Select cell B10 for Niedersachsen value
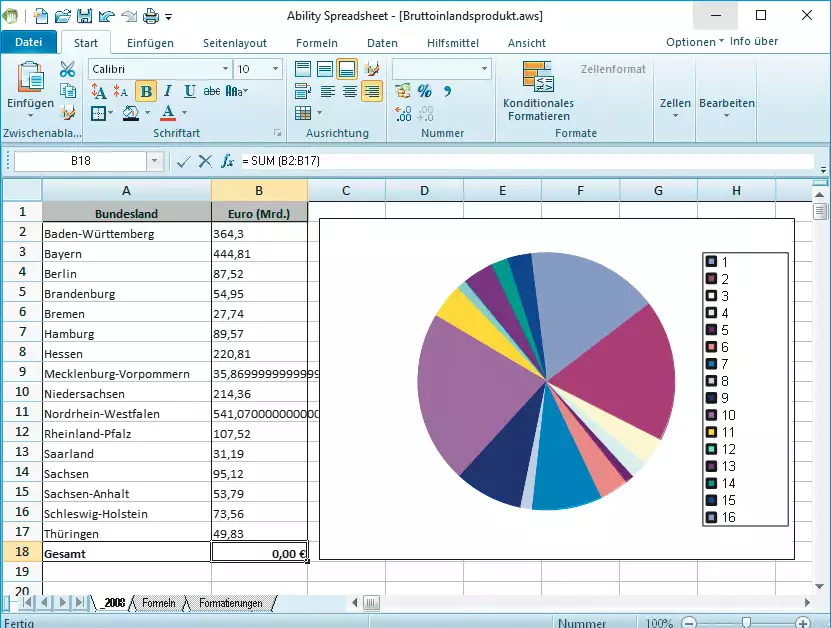The width and height of the screenshot is (831, 628). tap(259, 394)
